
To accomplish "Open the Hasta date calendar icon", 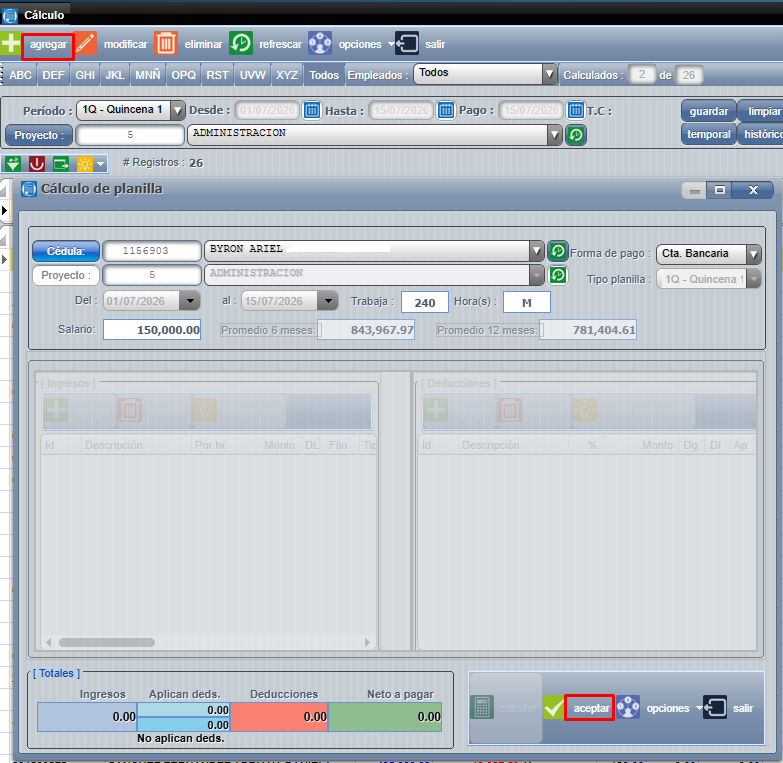I will (446, 110).
